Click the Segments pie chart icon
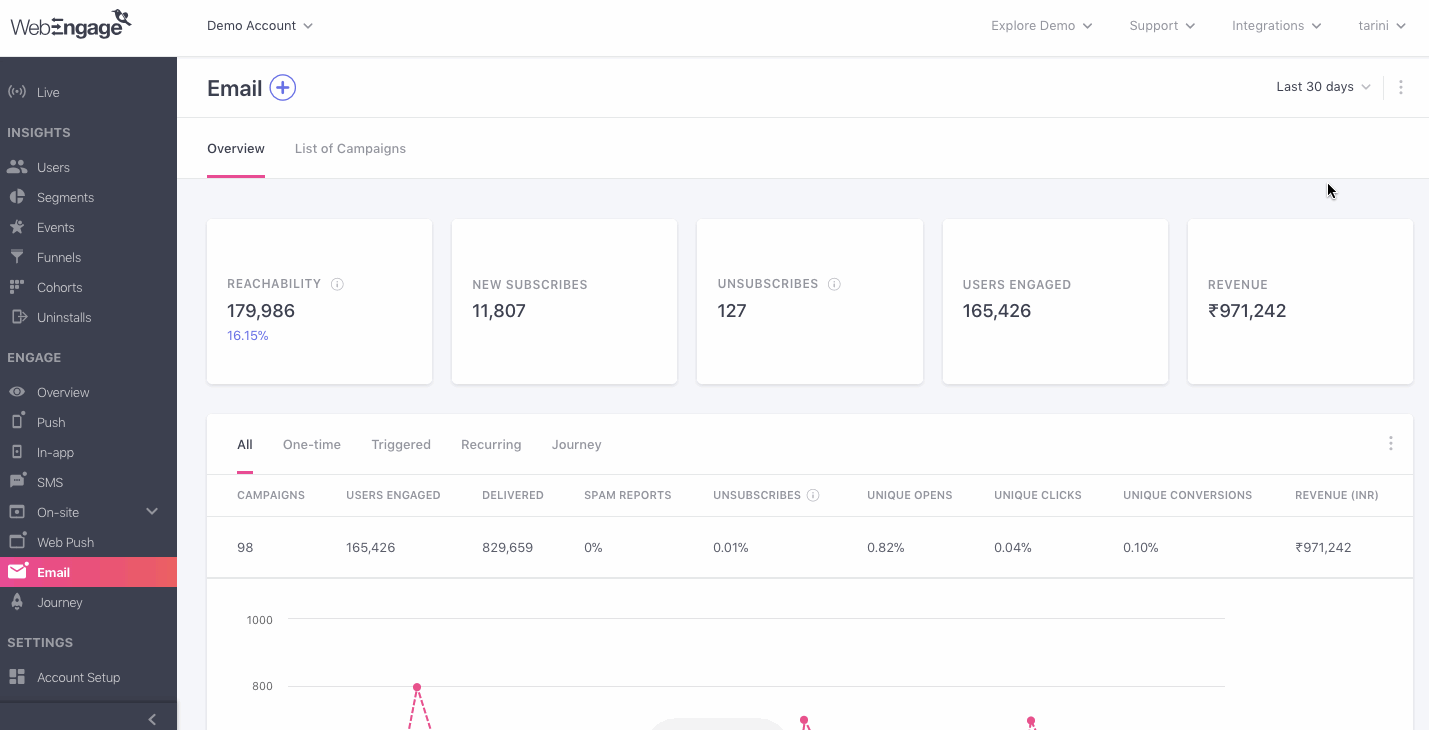The height and width of the screenshot is (730, 1429). [x=17, y=197]
